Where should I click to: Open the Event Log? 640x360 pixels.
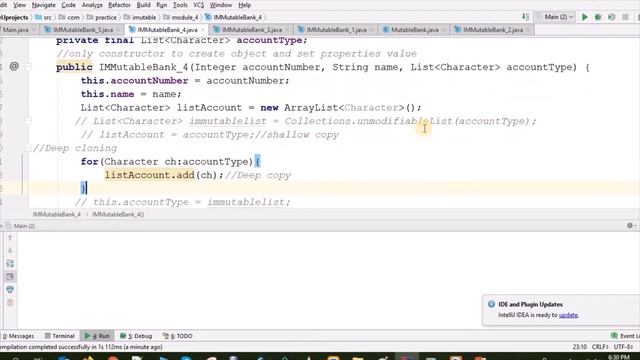pyautogui.click(x=625, y=336)
